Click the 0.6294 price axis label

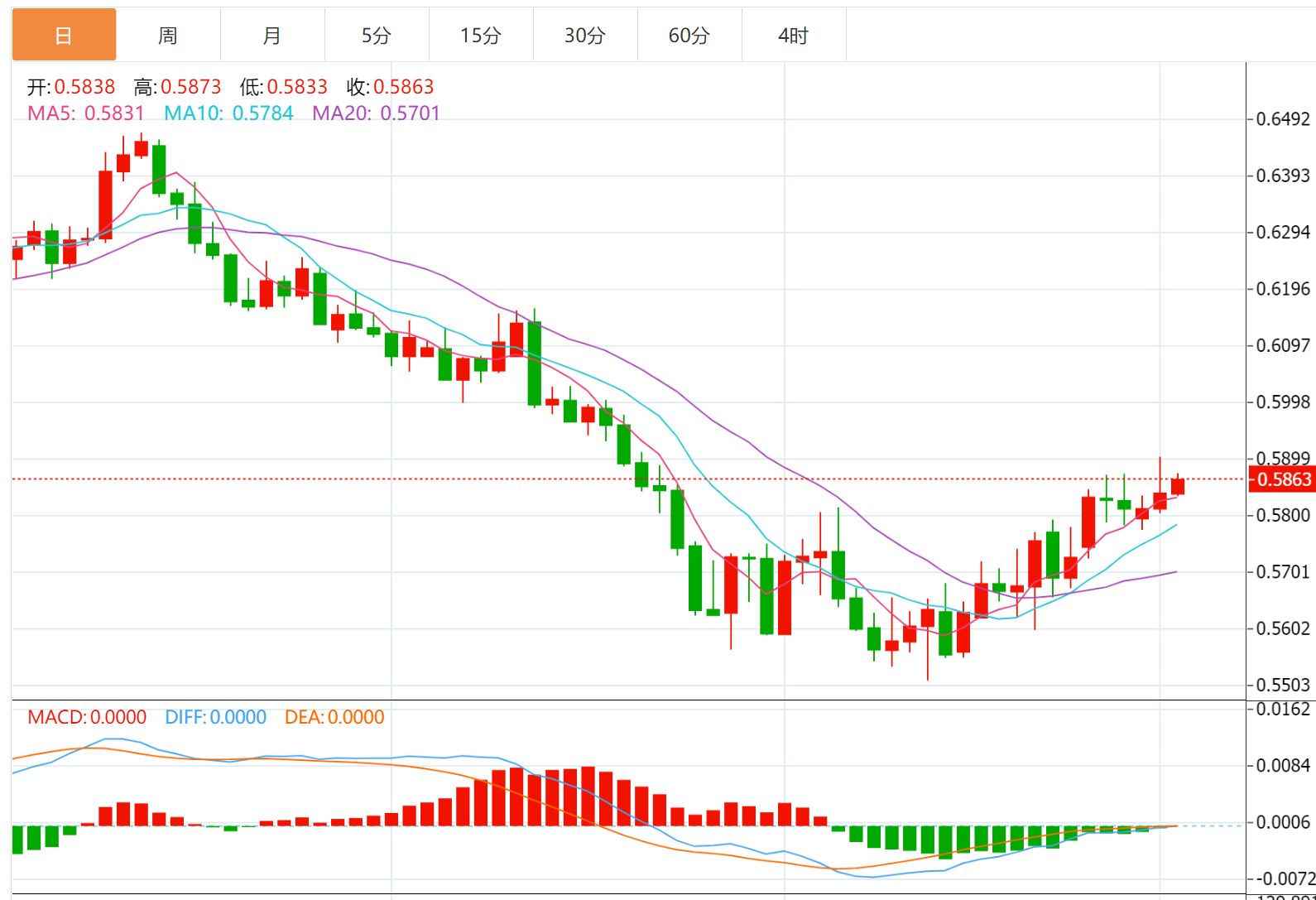point(1283,232)
